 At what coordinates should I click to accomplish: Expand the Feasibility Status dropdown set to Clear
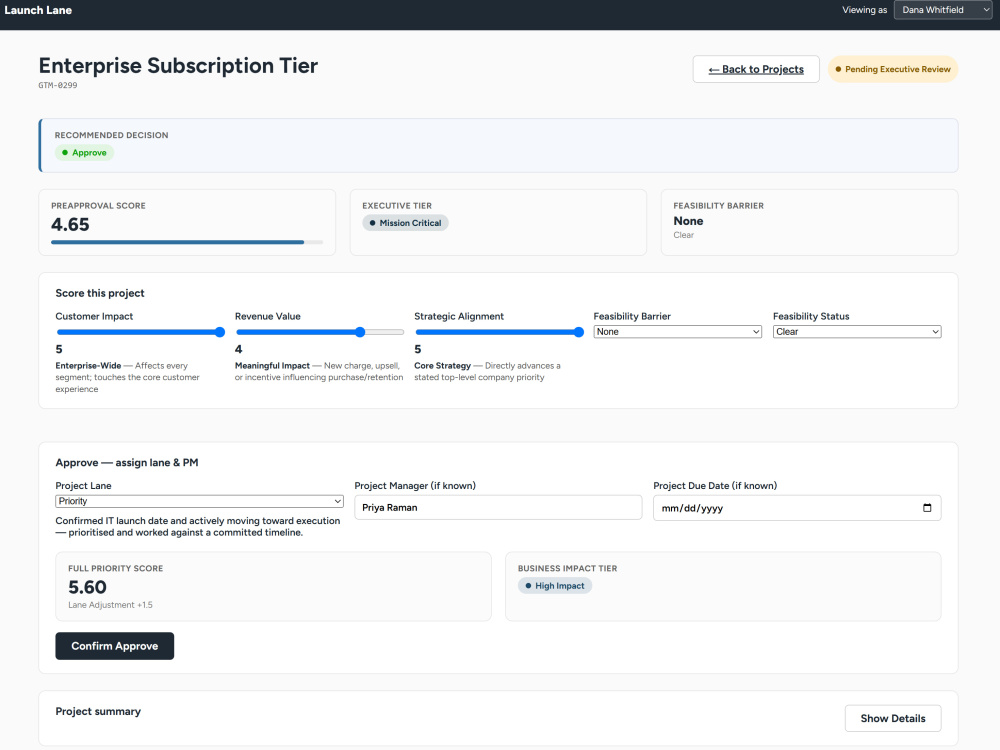coord(857,332)
